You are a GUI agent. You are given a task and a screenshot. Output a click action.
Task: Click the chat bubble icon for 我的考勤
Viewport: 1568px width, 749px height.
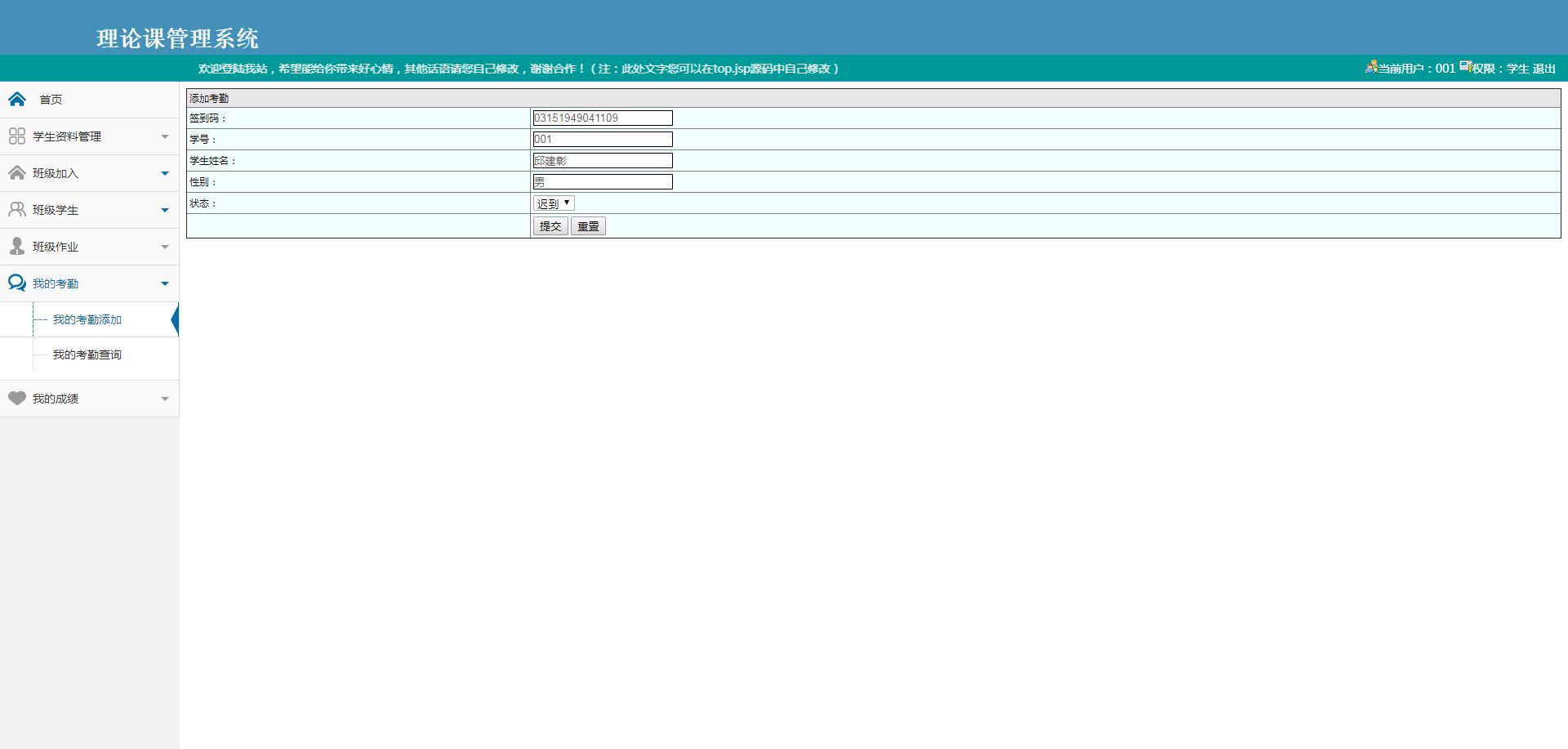tap(17, 283)
